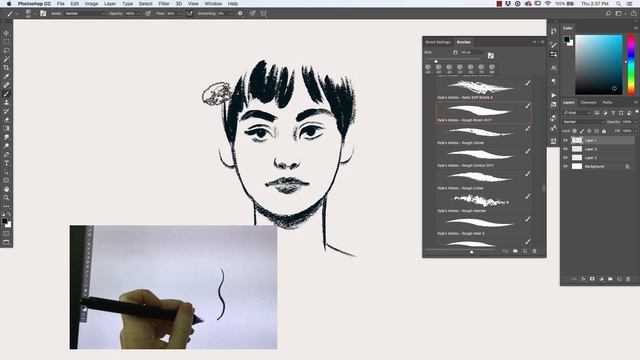The image size is (640, 360).
Task: Select the Hand tool
Action: 6,189
